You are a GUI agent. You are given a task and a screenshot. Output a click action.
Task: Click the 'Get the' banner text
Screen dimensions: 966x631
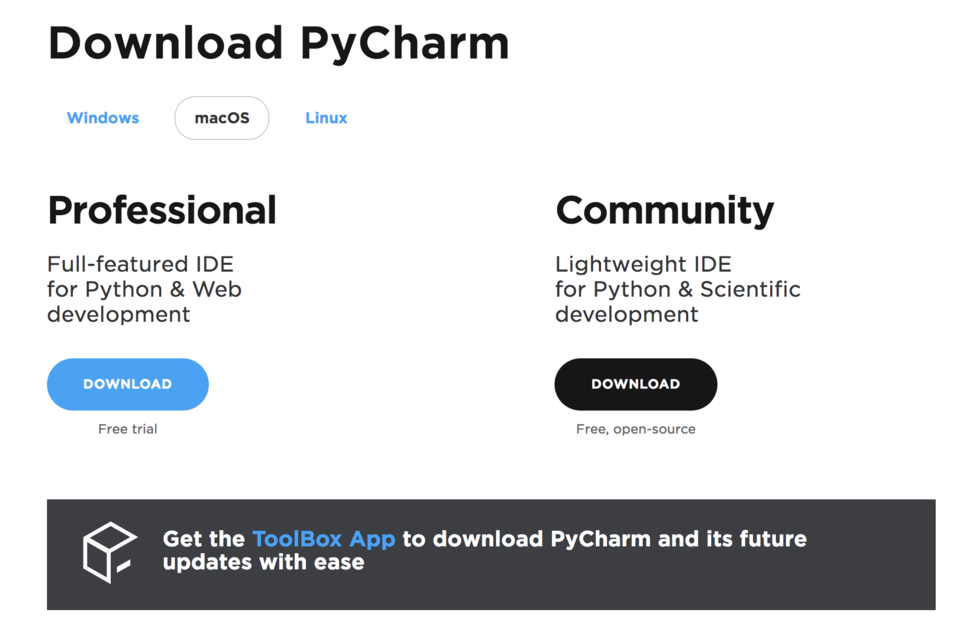pyautogui.click(x=204, y=539)
